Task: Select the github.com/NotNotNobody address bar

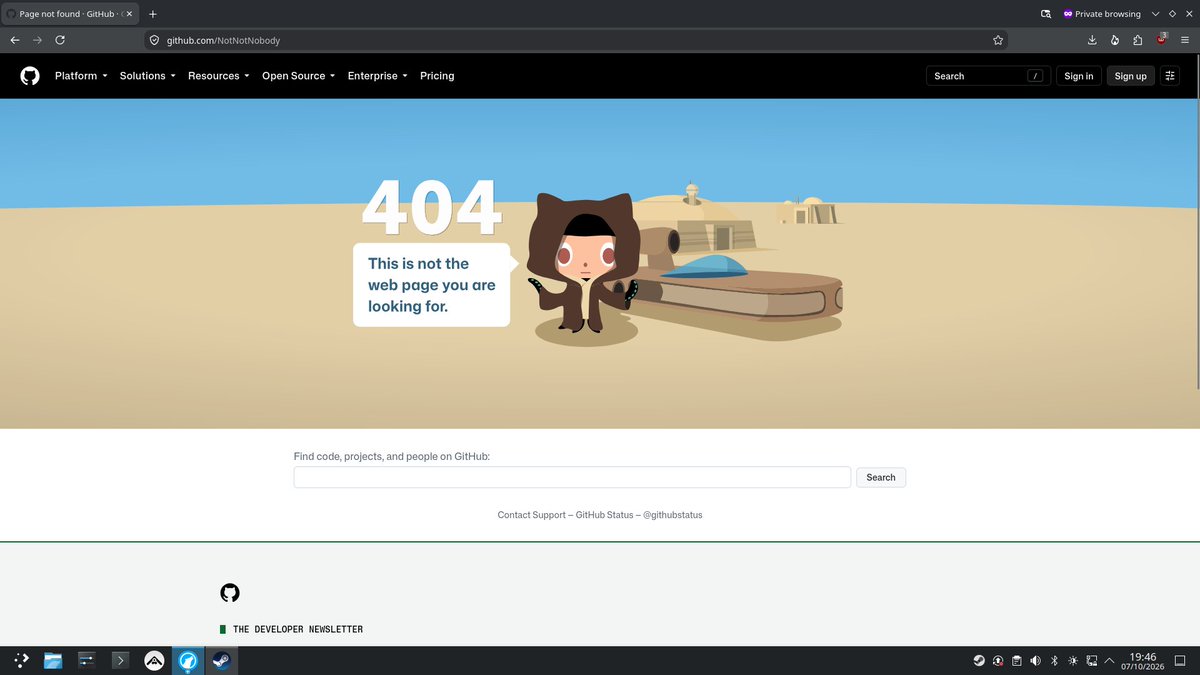Action: tap(575, 40)
